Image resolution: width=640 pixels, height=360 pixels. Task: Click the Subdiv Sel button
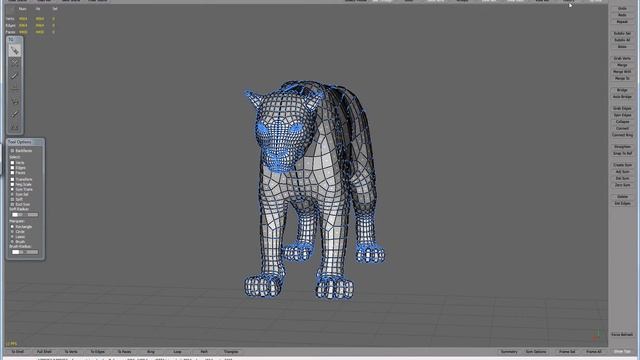(x=622, y=33)
